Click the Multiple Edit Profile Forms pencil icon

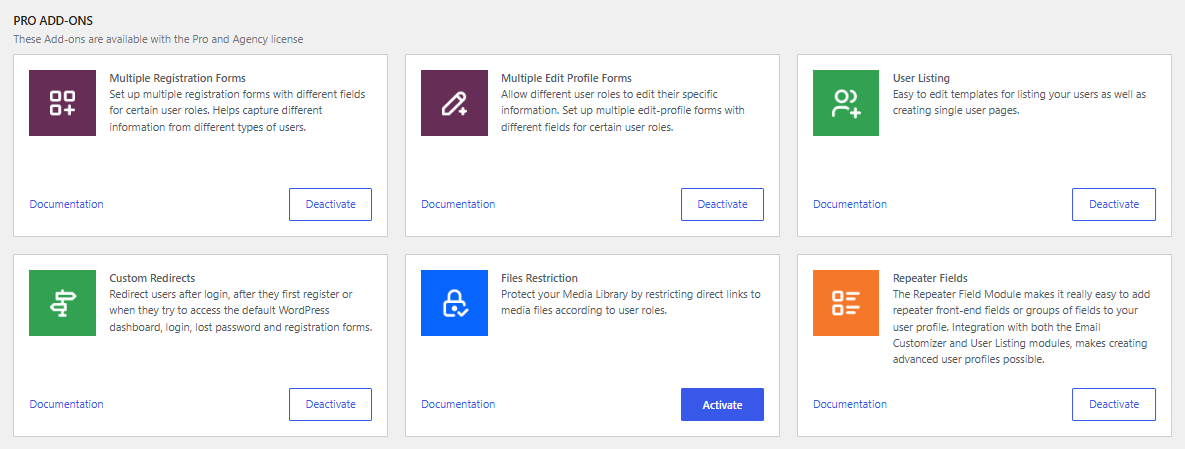point(454,103)
